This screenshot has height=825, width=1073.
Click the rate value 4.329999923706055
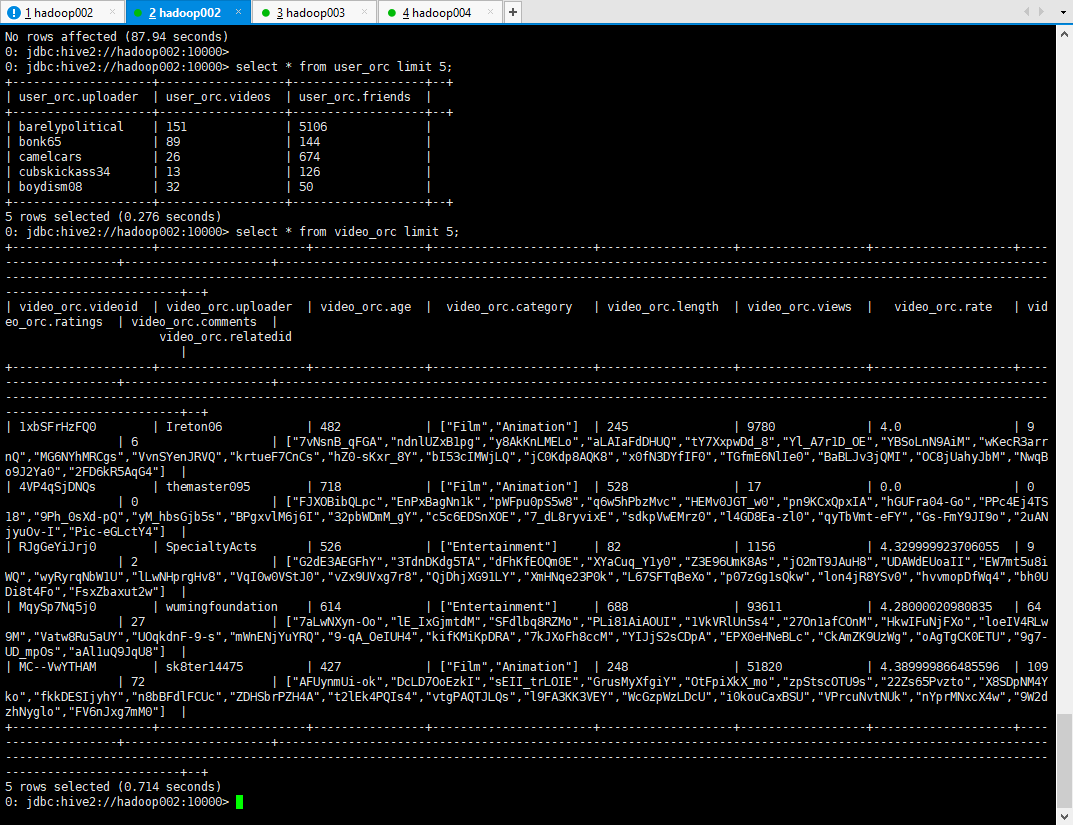[940, 547]
